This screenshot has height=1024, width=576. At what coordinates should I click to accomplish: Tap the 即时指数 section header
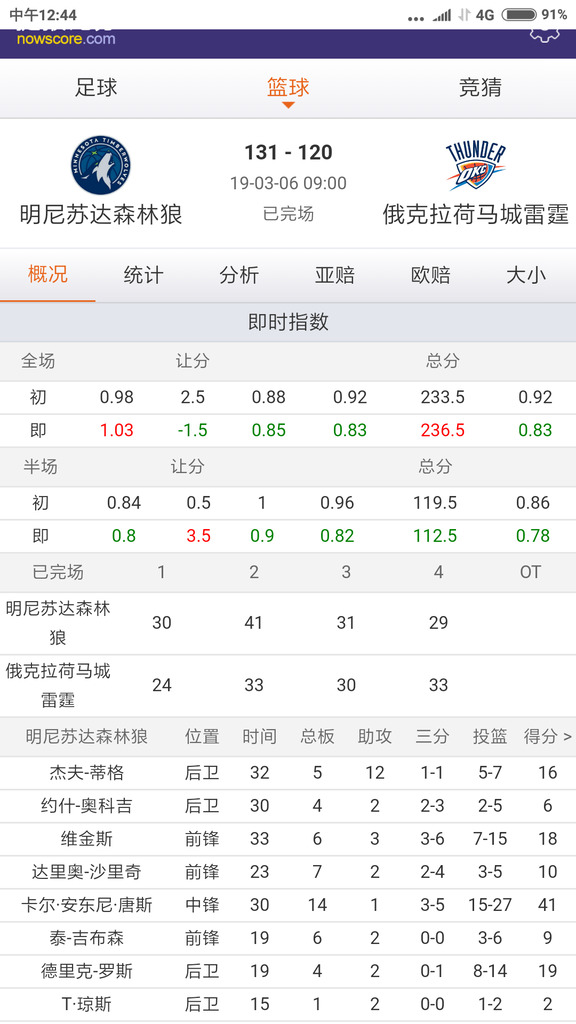point(288,322)
